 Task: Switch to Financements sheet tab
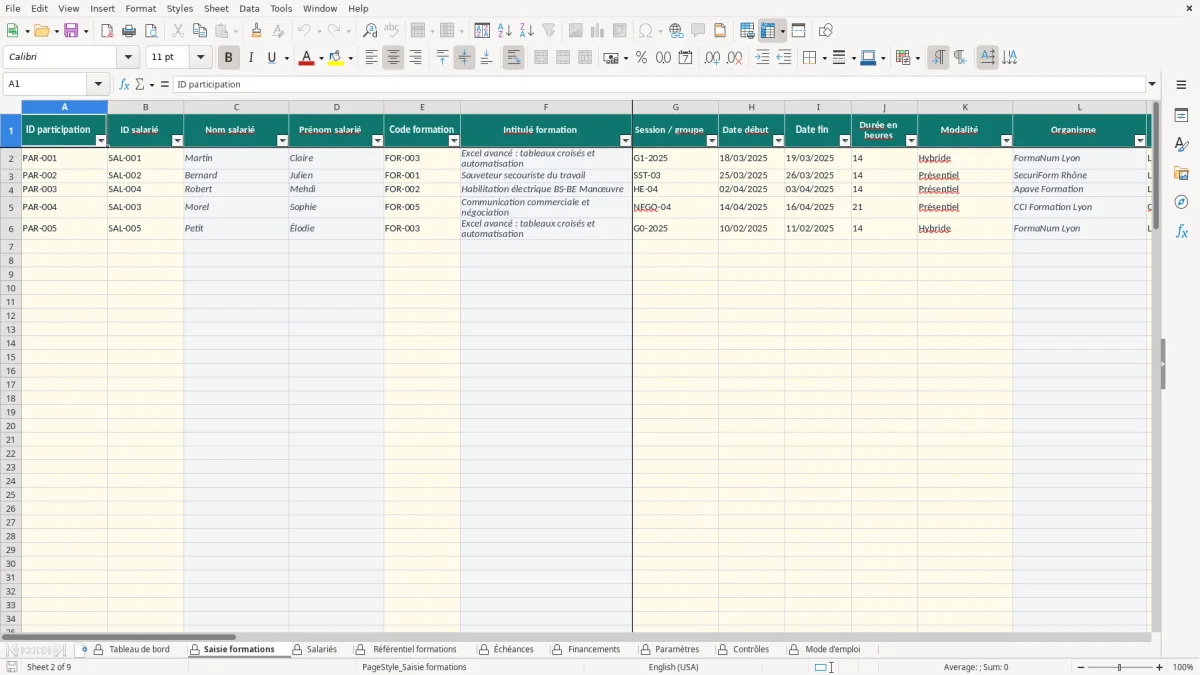(x=594, y=650)
